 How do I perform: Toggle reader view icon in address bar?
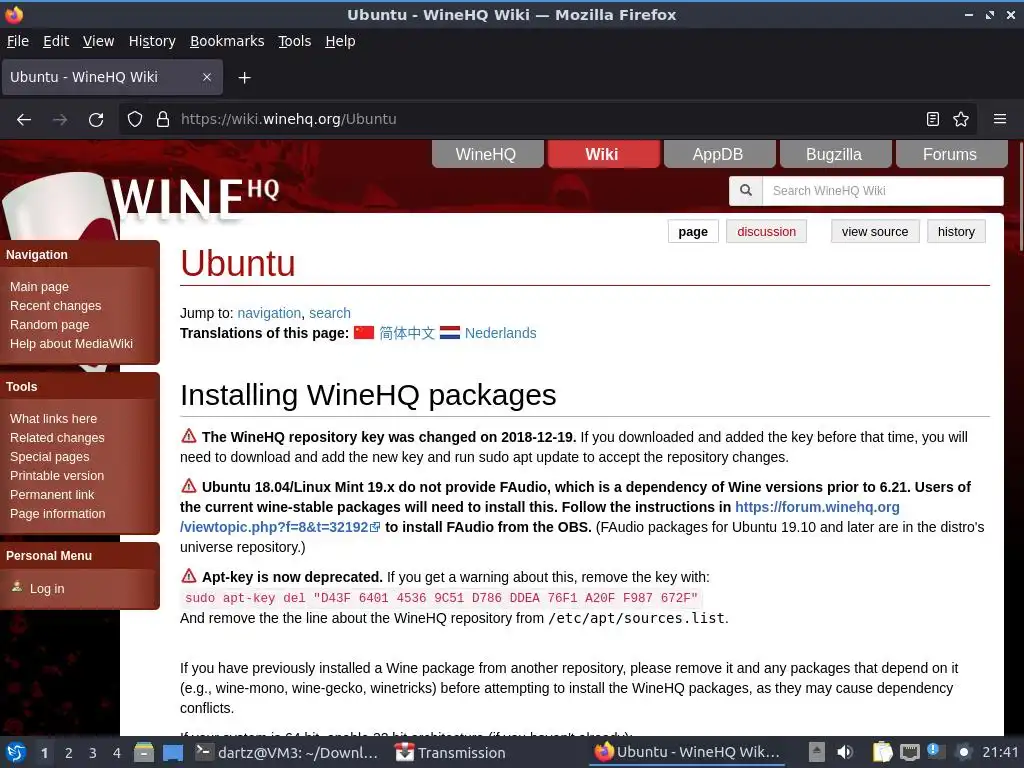(x=933, y=119)
